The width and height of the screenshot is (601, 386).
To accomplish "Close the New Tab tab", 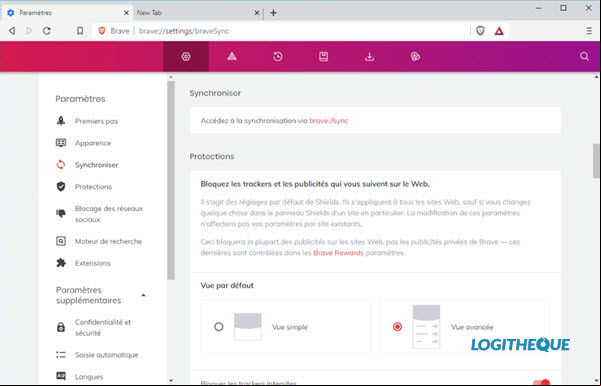I will click(x=257, y=13).
